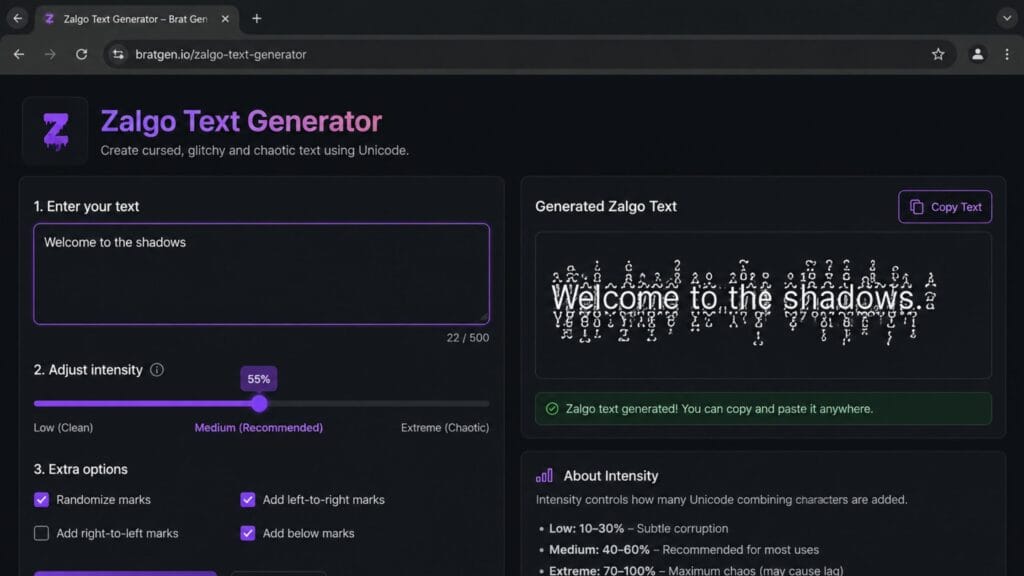Click the '55%' intensity tooltip
The width and height of the screenshot is (1024, 576).
click(x=259, y=379)
